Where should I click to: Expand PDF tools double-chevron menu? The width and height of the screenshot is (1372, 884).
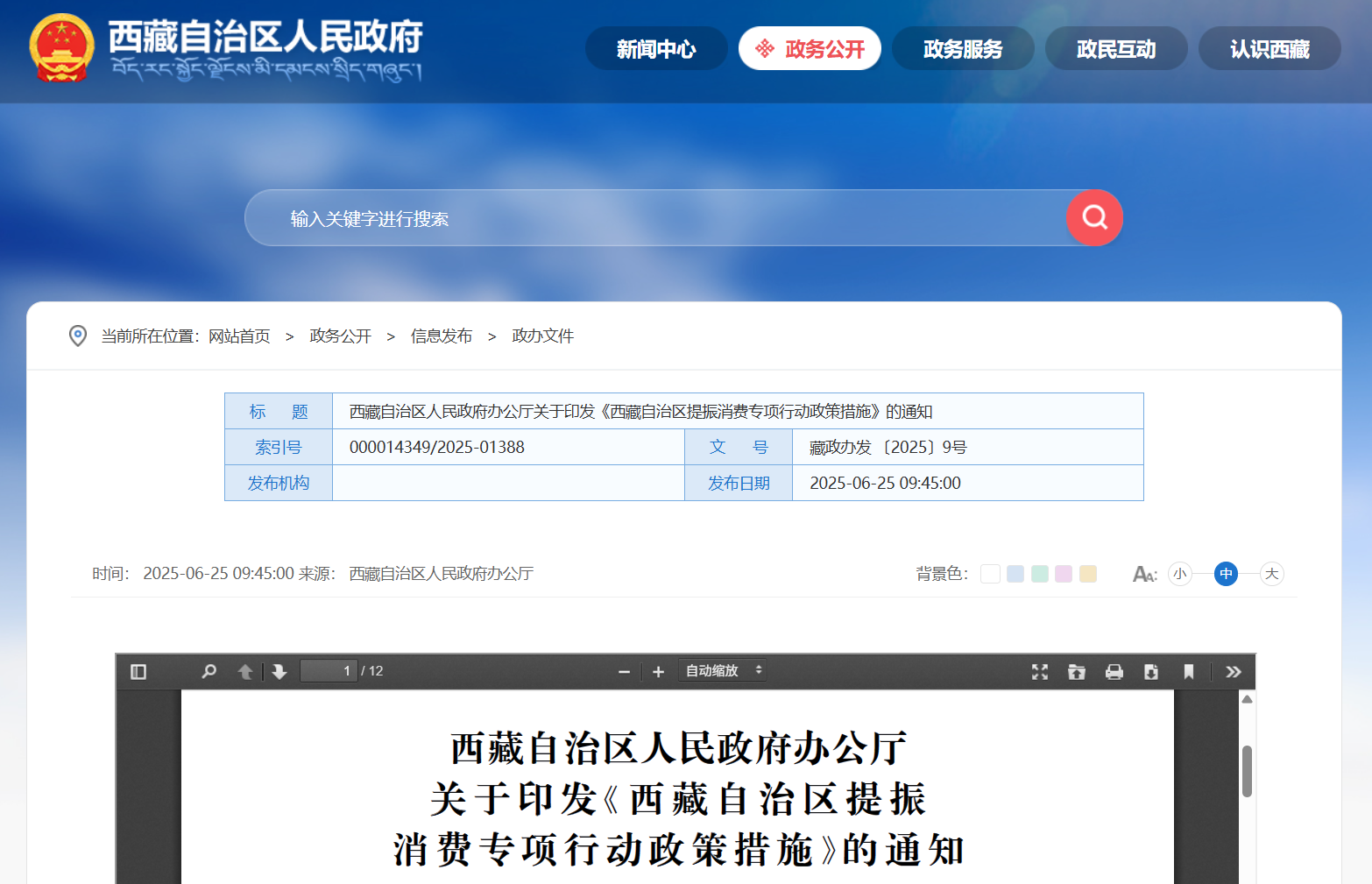[1234, 671]
